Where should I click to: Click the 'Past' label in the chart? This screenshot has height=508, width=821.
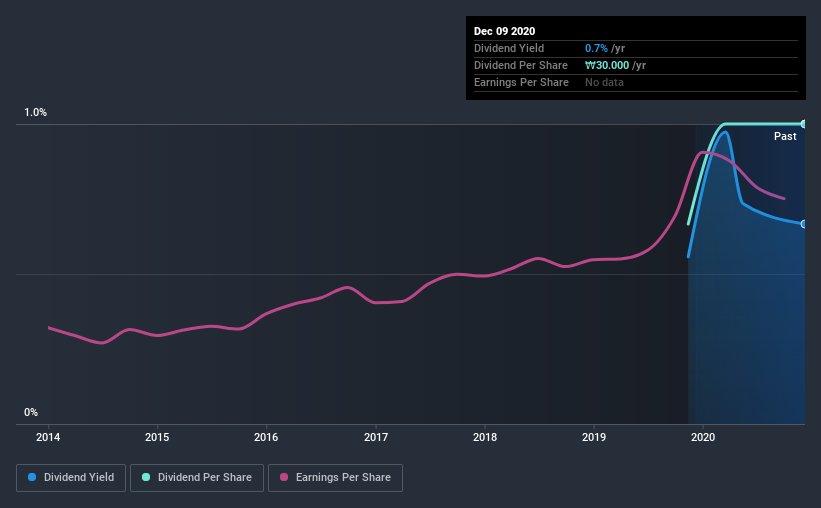click(785, 136)
